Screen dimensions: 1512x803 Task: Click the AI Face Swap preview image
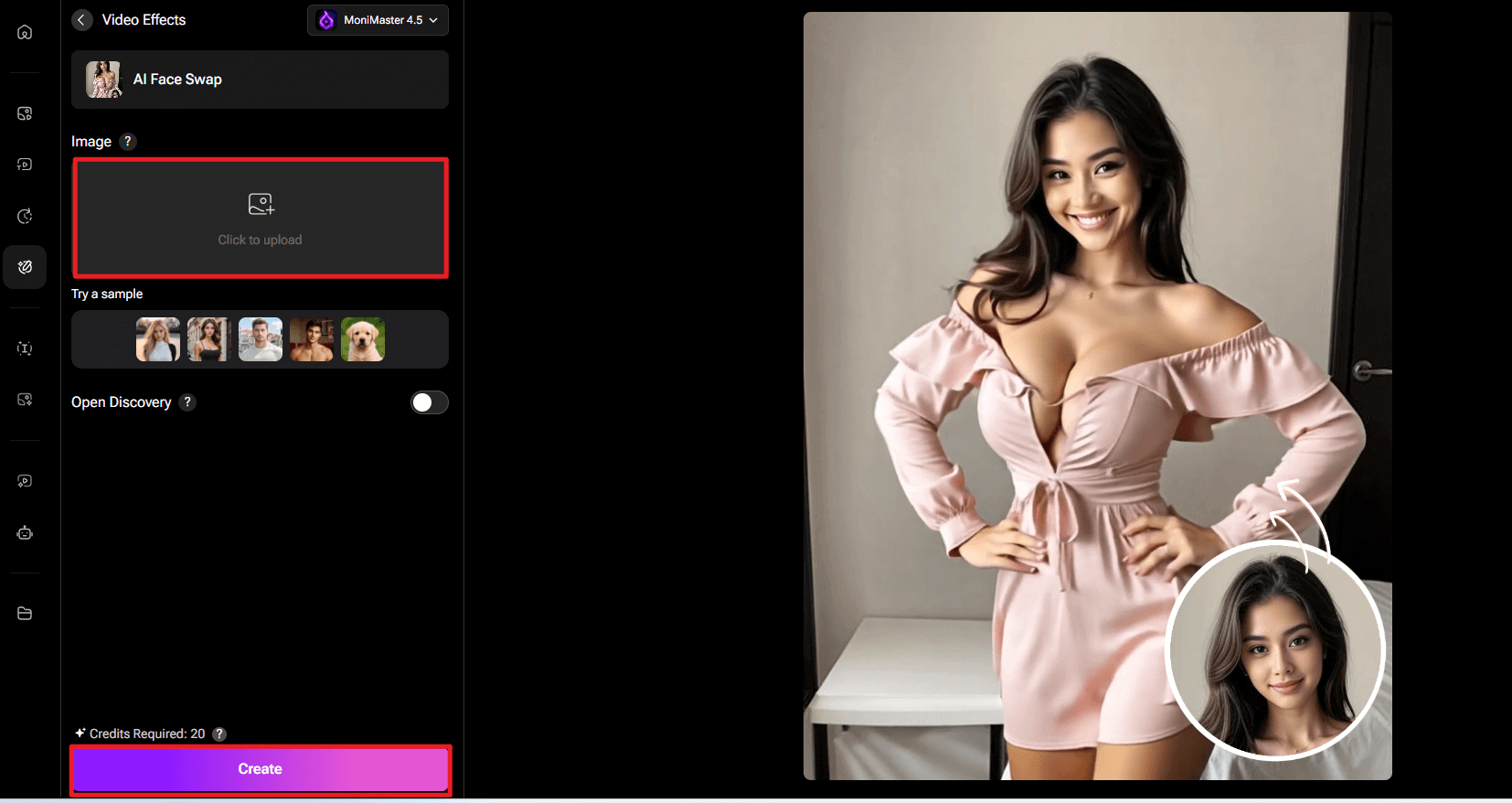(x=1097, y=396)
